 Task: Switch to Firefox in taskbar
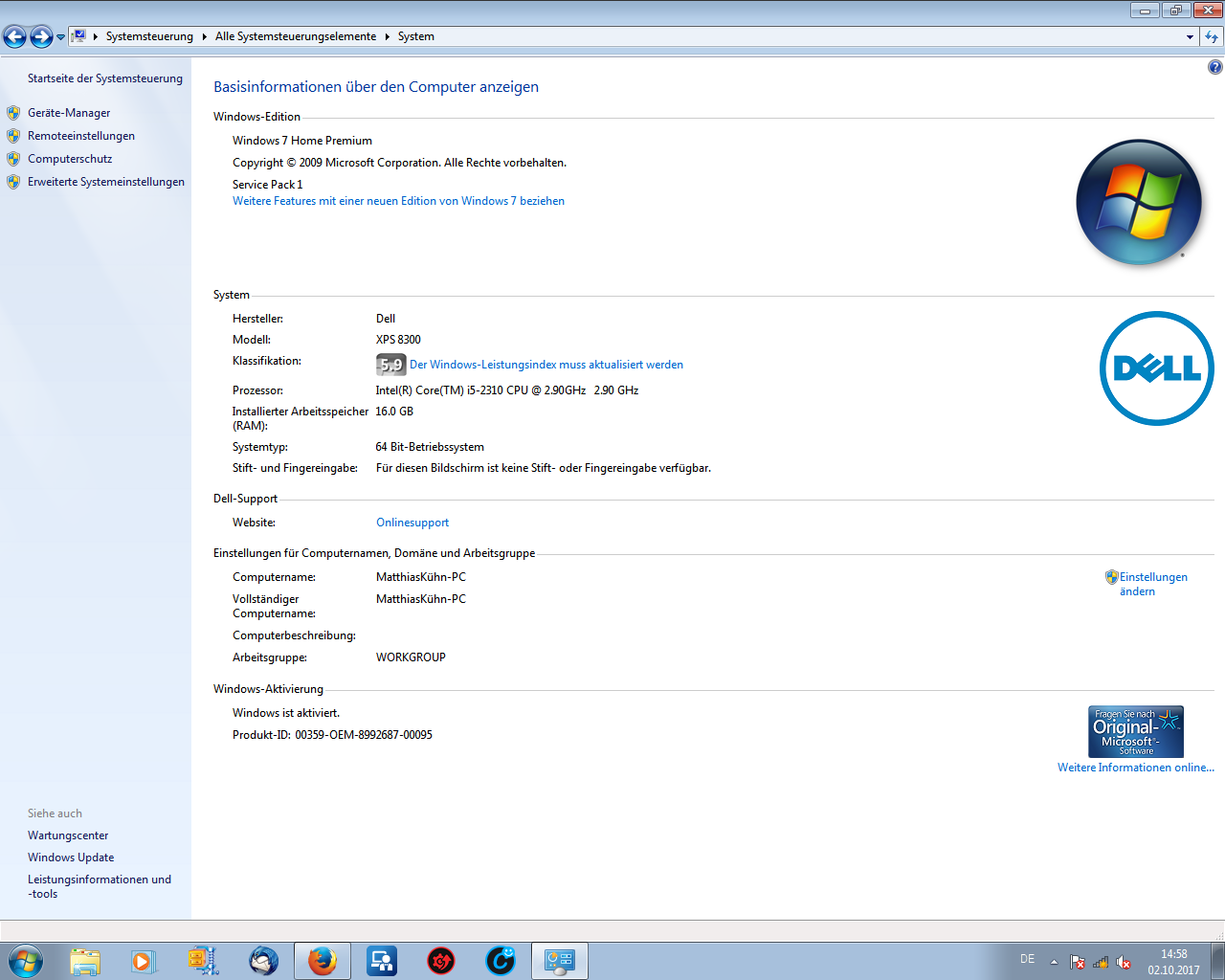pyautogui.click(x=323, y=961)
